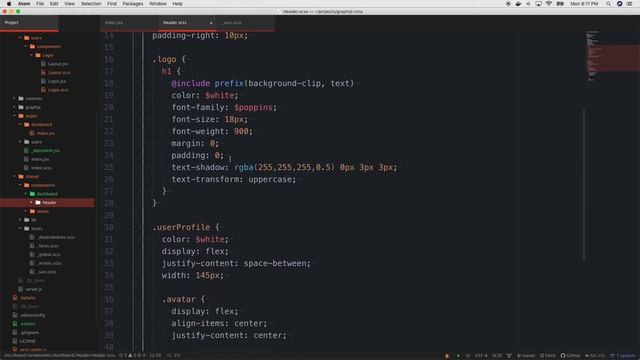Screen dimensions: 640x360
Task: Select the Project panel tab
Action: [29, 23]
